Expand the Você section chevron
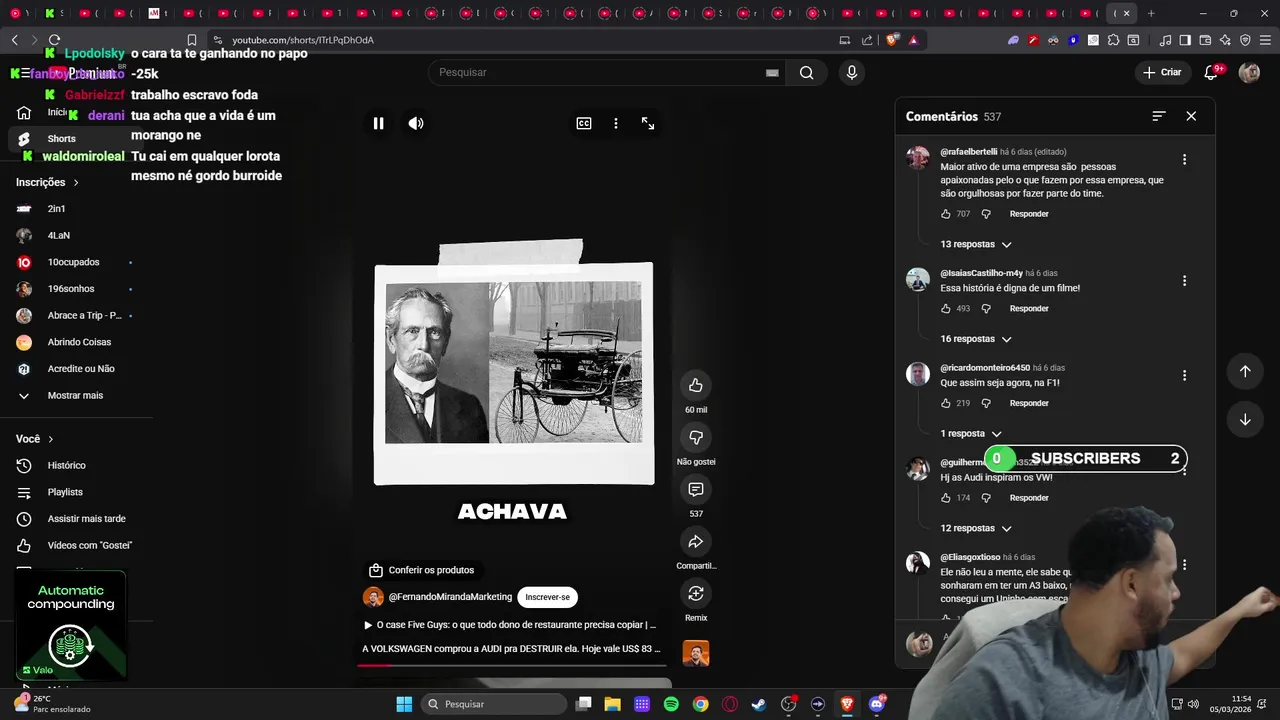The width and height of the screenshot is (1280, 720). pos(51,439)
